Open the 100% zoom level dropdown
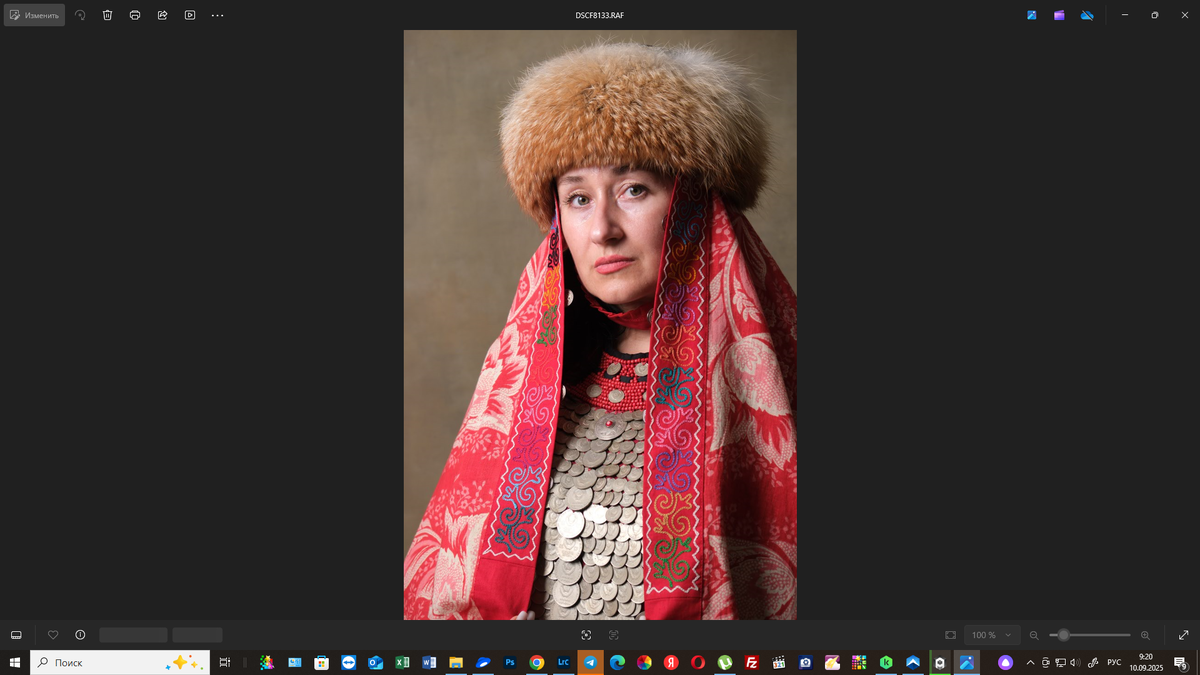Image resolution: width=1200 pixels, height=675 pixels. (991, 634)
